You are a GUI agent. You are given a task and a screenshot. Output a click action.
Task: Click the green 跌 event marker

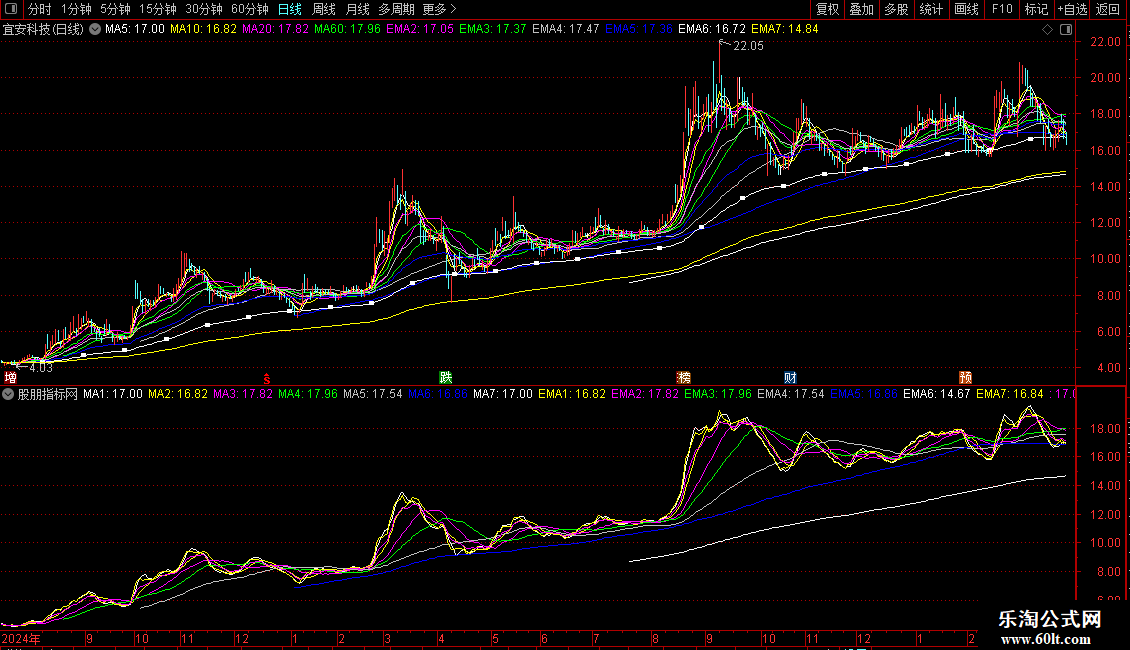point(446,378)
